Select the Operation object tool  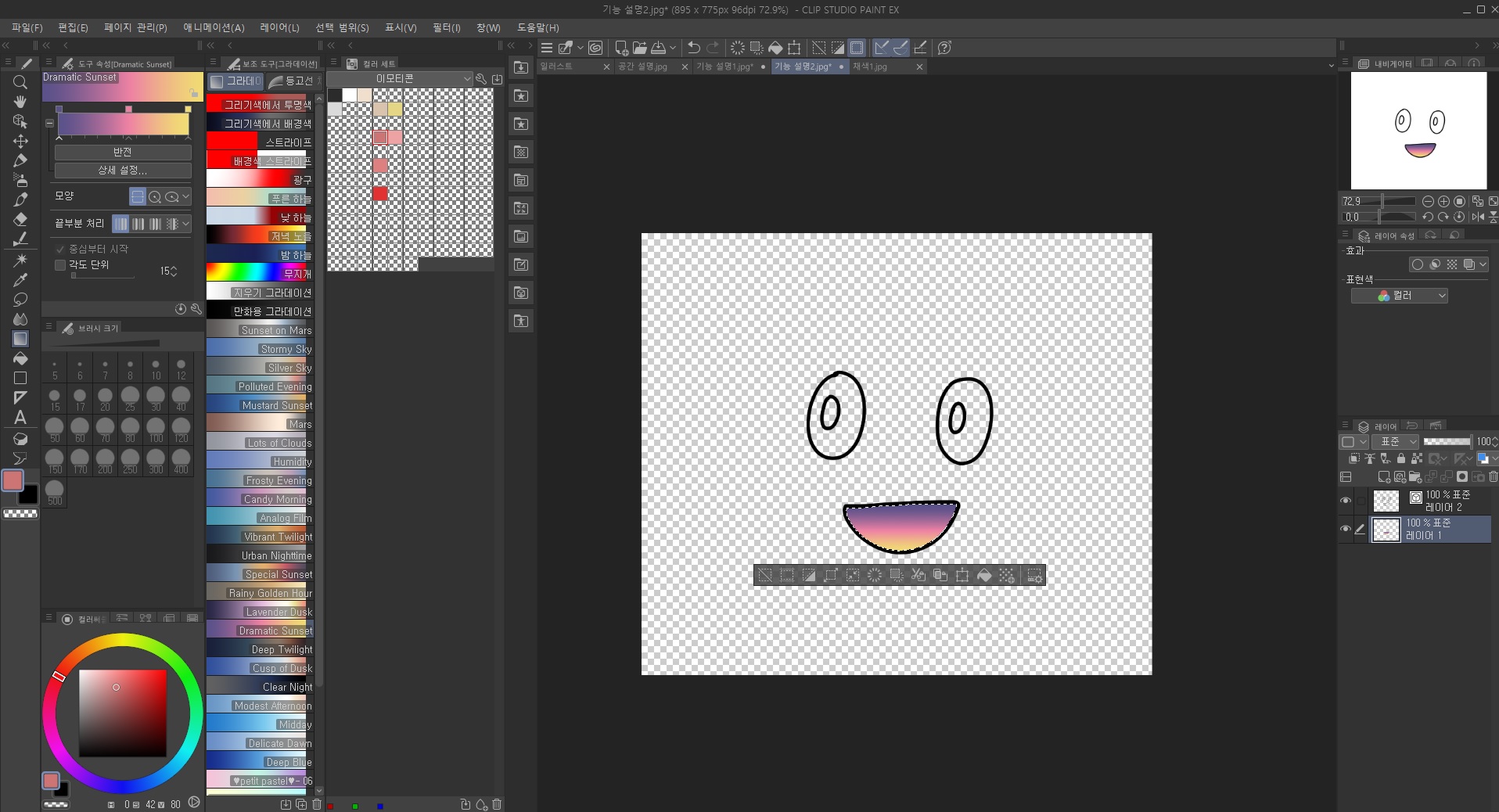point(20,121)
